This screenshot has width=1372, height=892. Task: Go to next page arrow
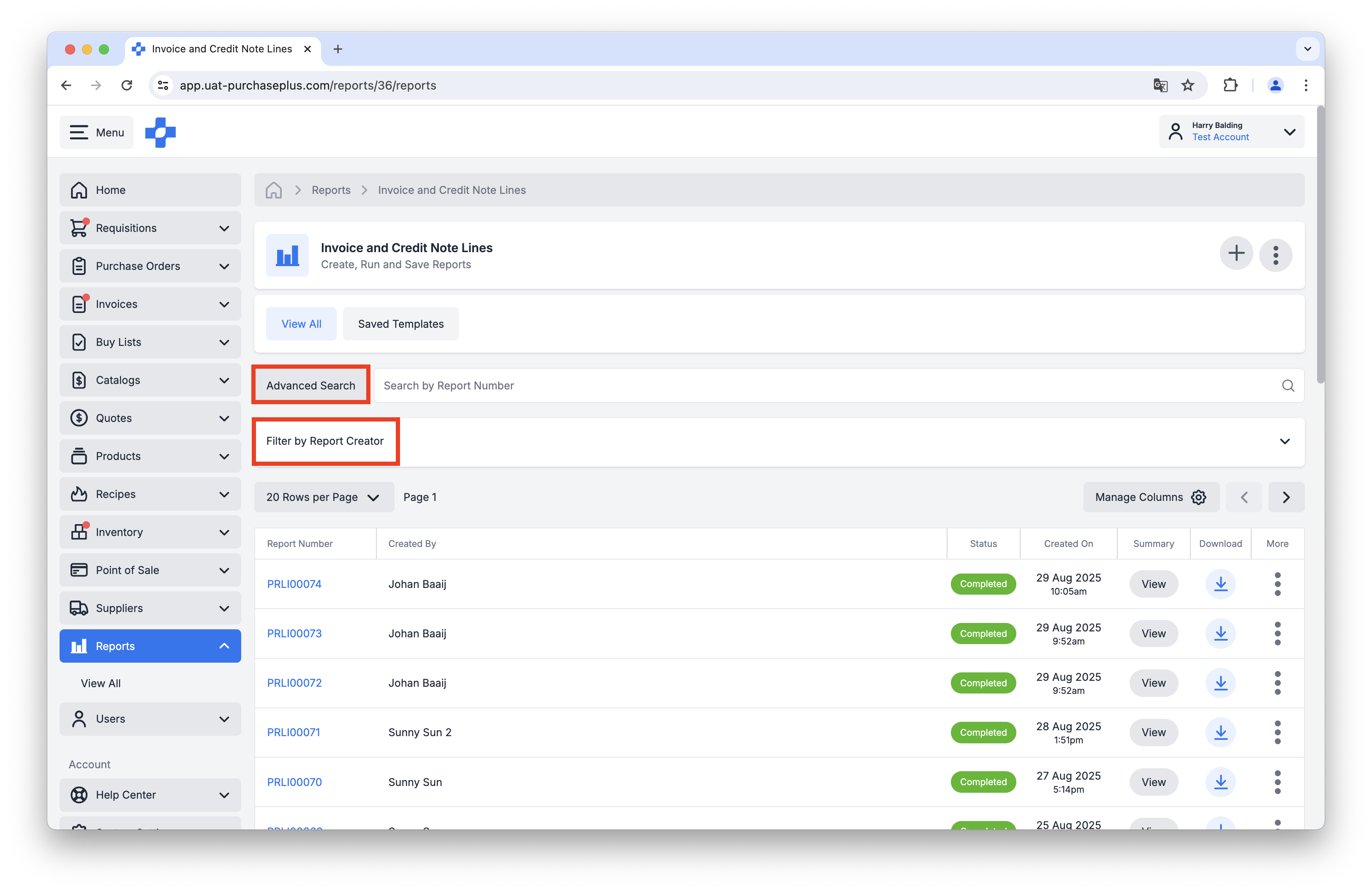click(1285, 497)
